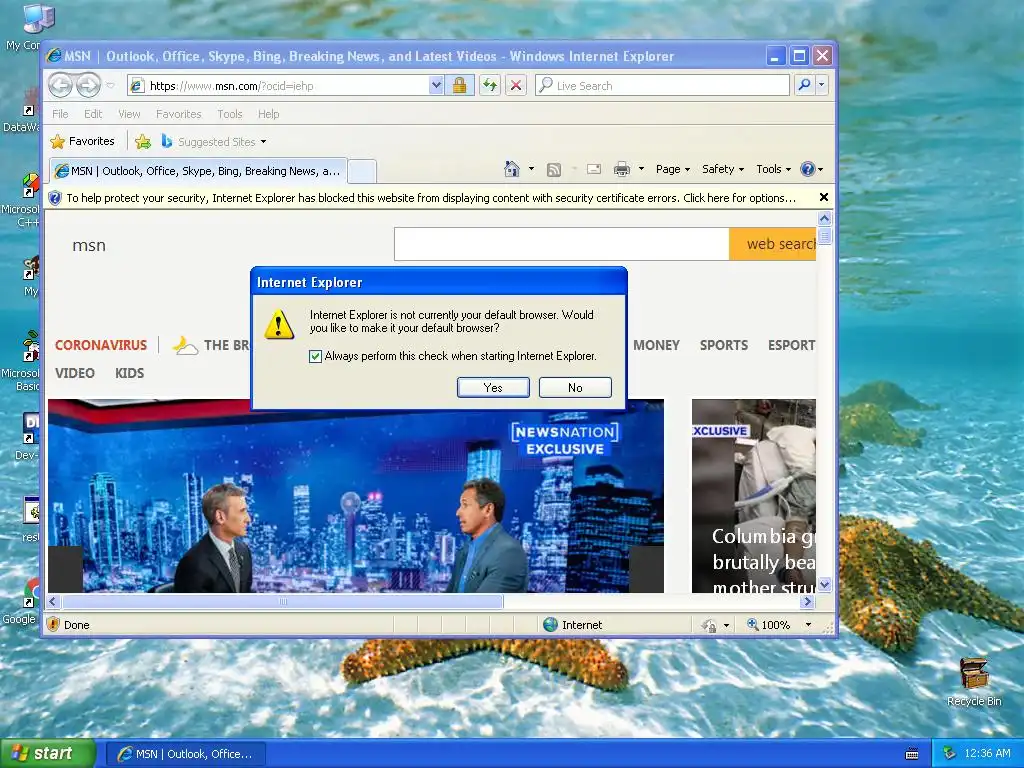Image resolution: width=1024 pixels, height=768 pixels.
Task: Open address bar URL dropdown
Action: [x=436, y=86]
